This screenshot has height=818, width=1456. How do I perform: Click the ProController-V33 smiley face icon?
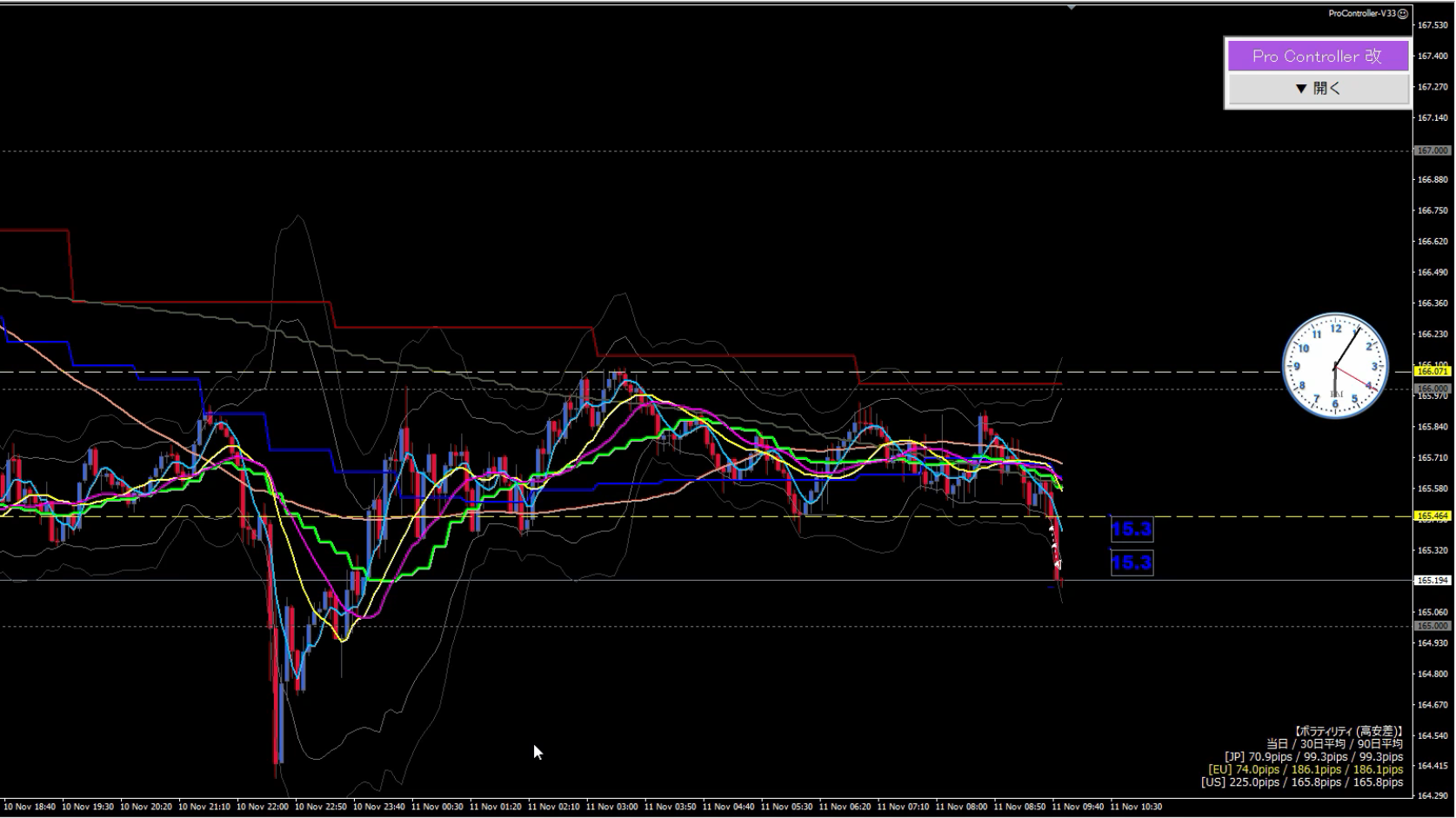point(1403,14)
